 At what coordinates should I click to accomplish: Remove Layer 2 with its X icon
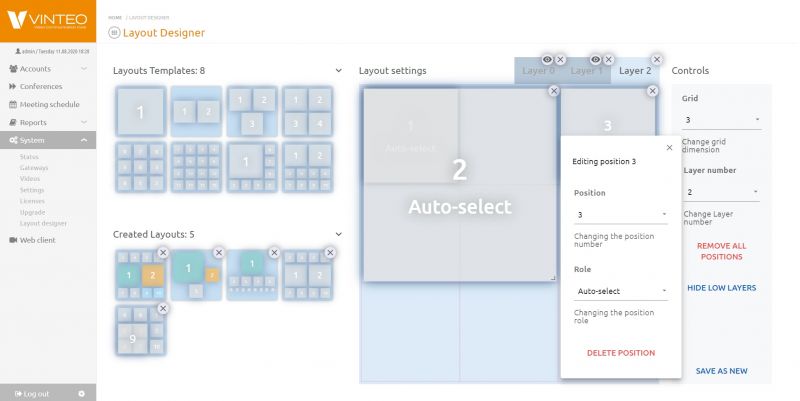pos(656,60)
